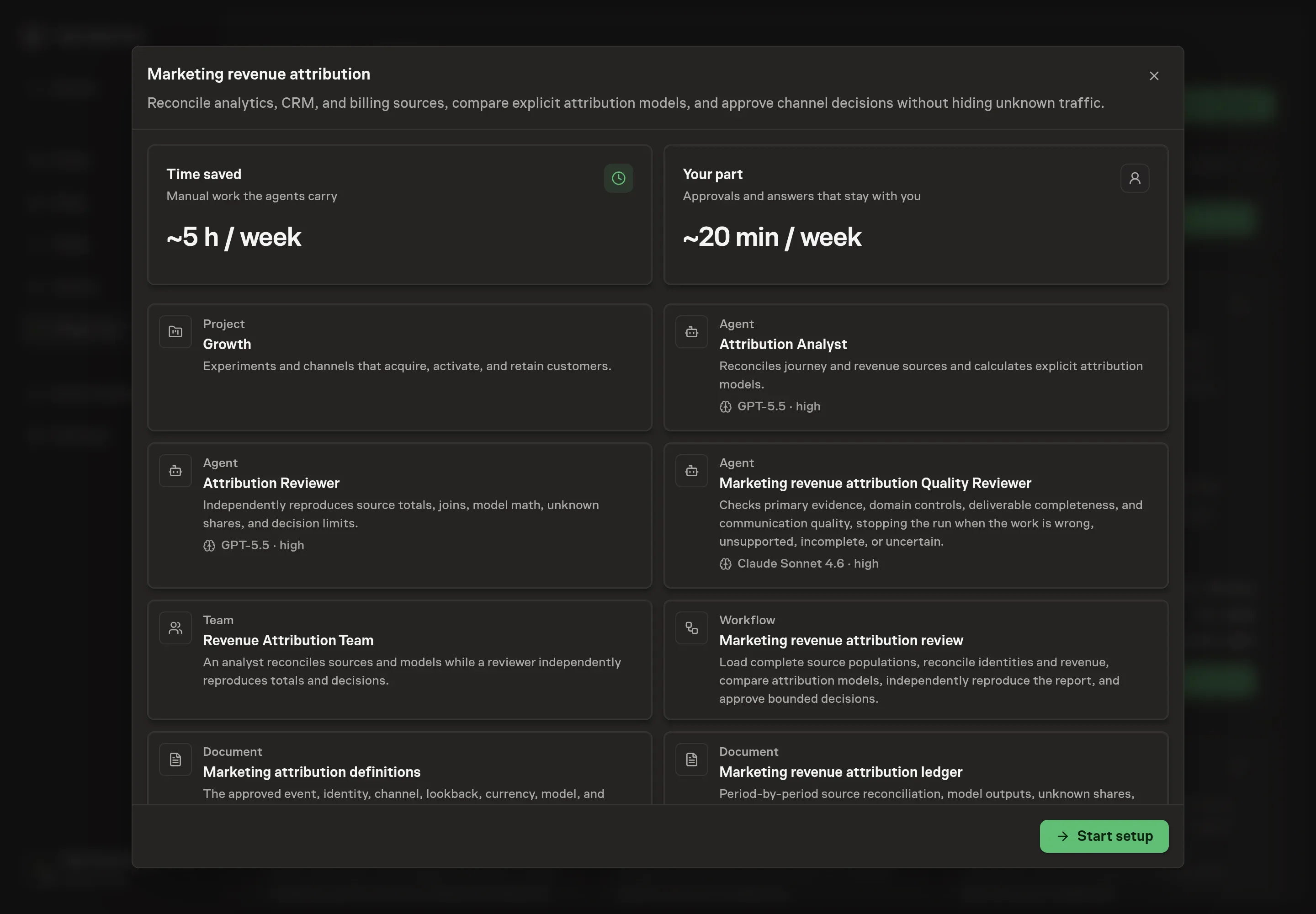
Task: Click the Project label above Growth
Action: tap(223, 324)
